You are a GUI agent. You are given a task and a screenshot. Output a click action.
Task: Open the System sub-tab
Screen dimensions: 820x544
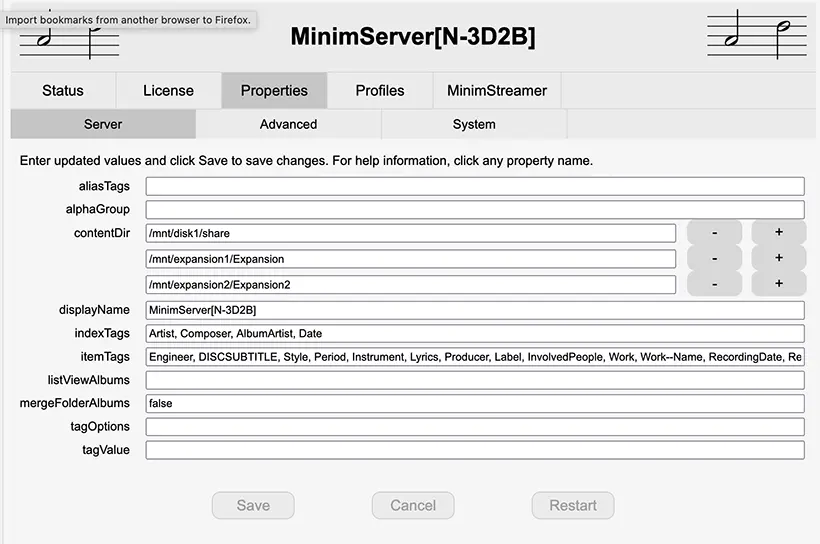click(x=474, y=124)
